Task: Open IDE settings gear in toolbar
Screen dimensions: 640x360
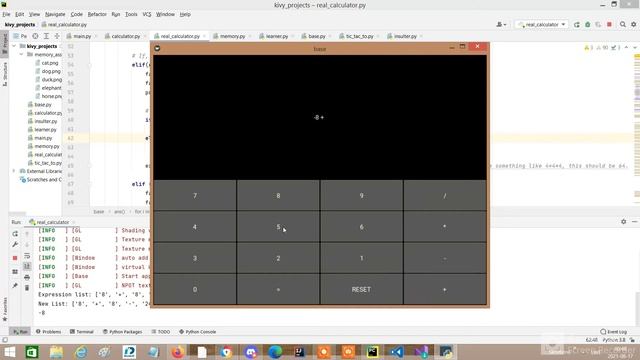Action: [x=633, y=24]
